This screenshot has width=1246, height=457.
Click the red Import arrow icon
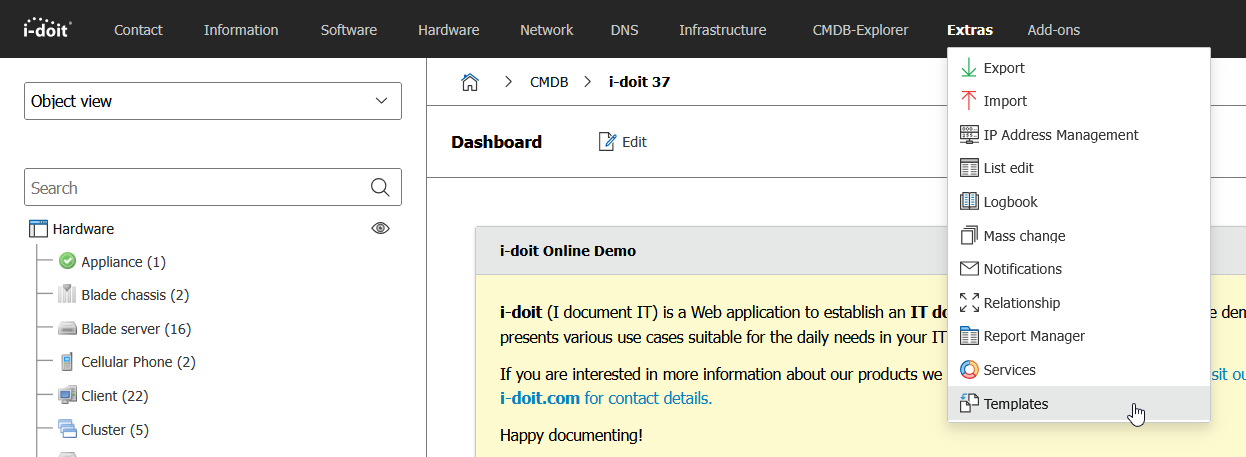(968, 101)
